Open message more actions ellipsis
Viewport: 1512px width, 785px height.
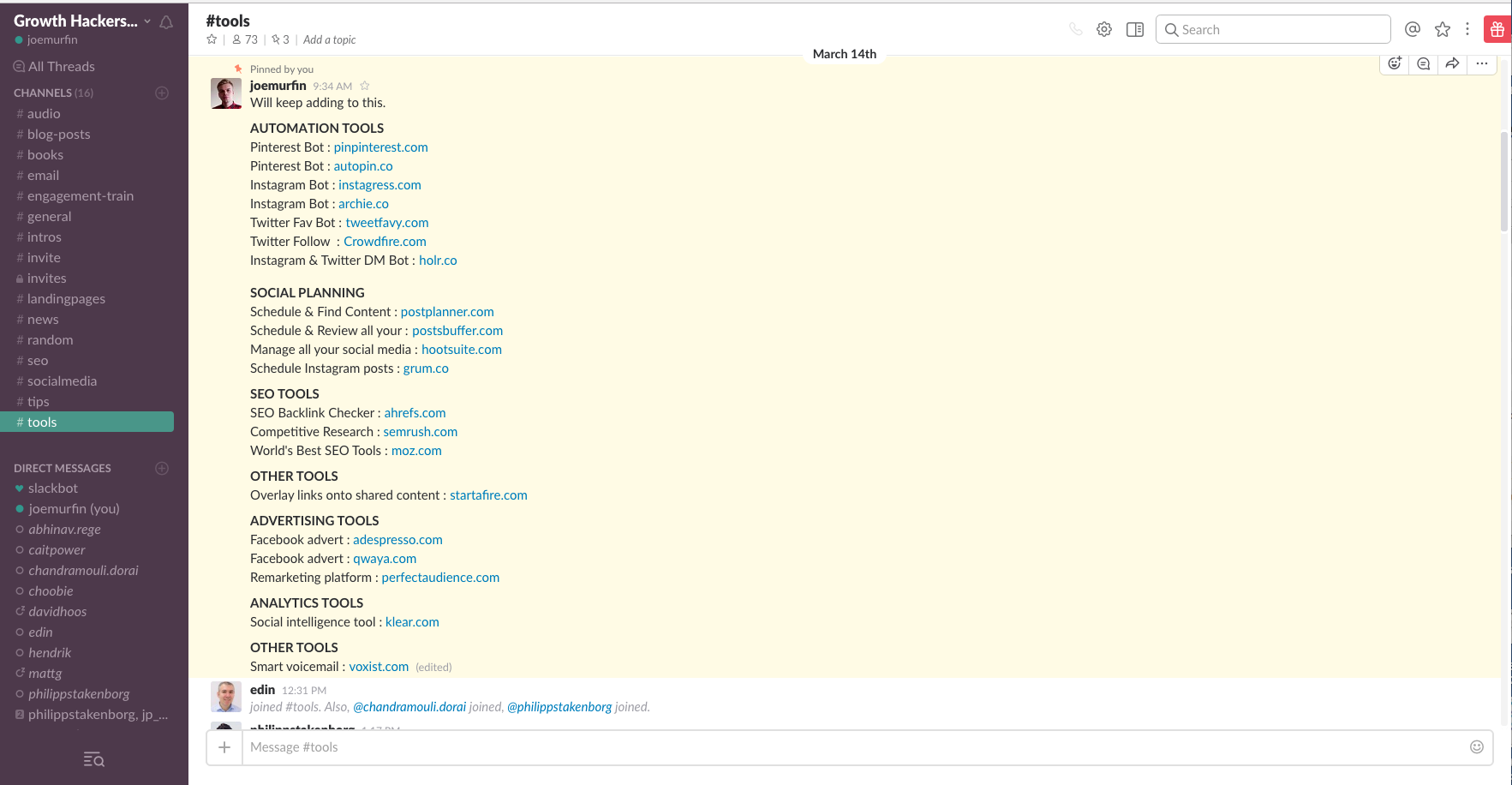(1482, 63)
